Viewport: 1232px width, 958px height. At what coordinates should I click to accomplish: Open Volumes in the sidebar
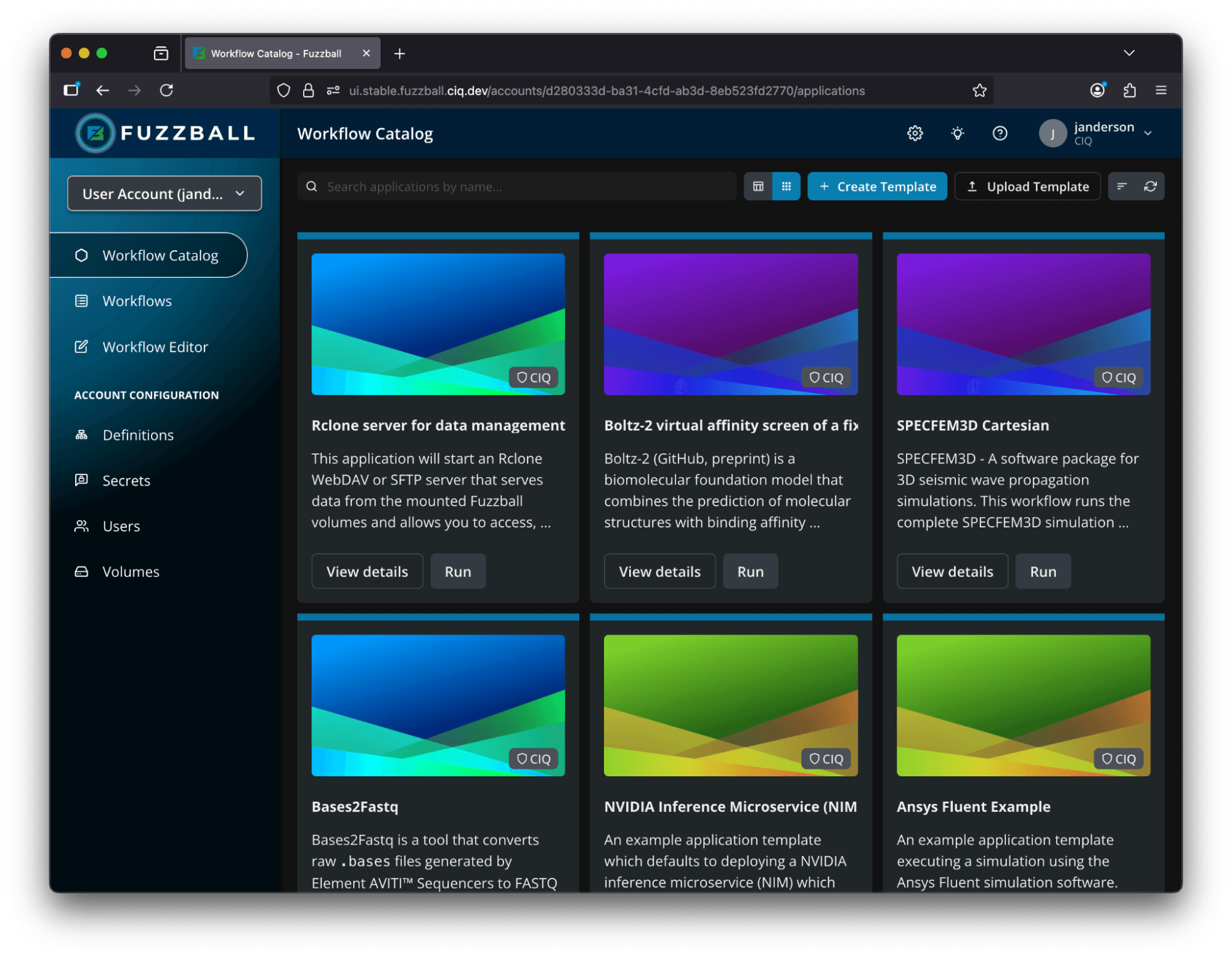pyautogui.click(x=131, y=572)
